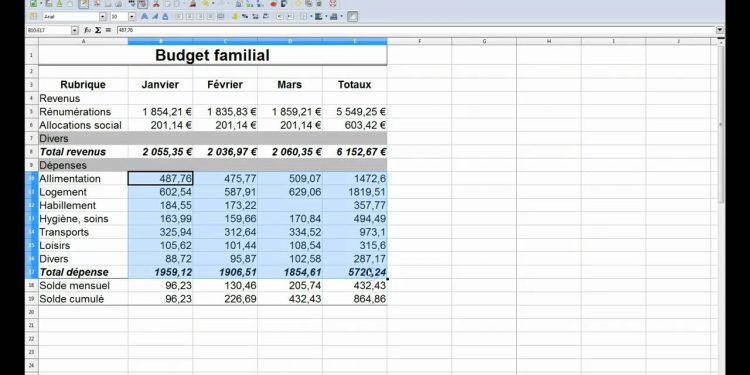Select the 'Solde cumulé' label cell
Image resolution: width=750 pixels, height=375 pixels.
(83, 299)
